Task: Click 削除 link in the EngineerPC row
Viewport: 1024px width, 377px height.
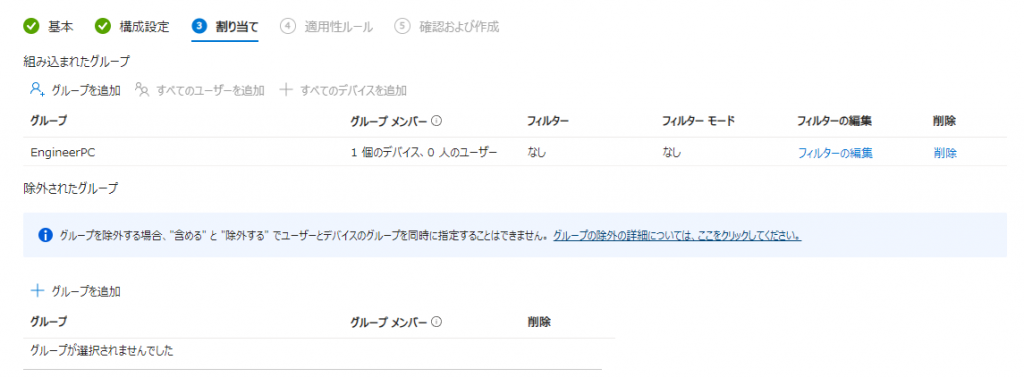Action: pos(945,153)
